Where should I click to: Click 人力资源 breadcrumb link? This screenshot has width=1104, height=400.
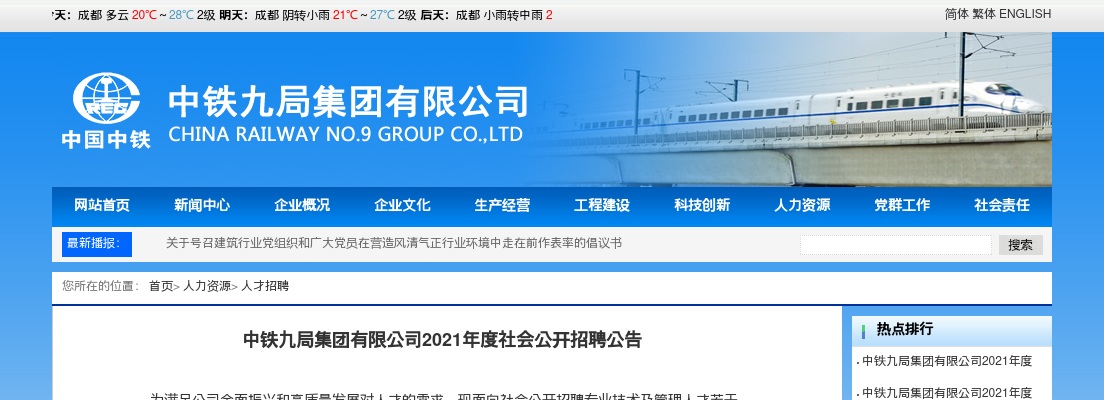[207, 286]
